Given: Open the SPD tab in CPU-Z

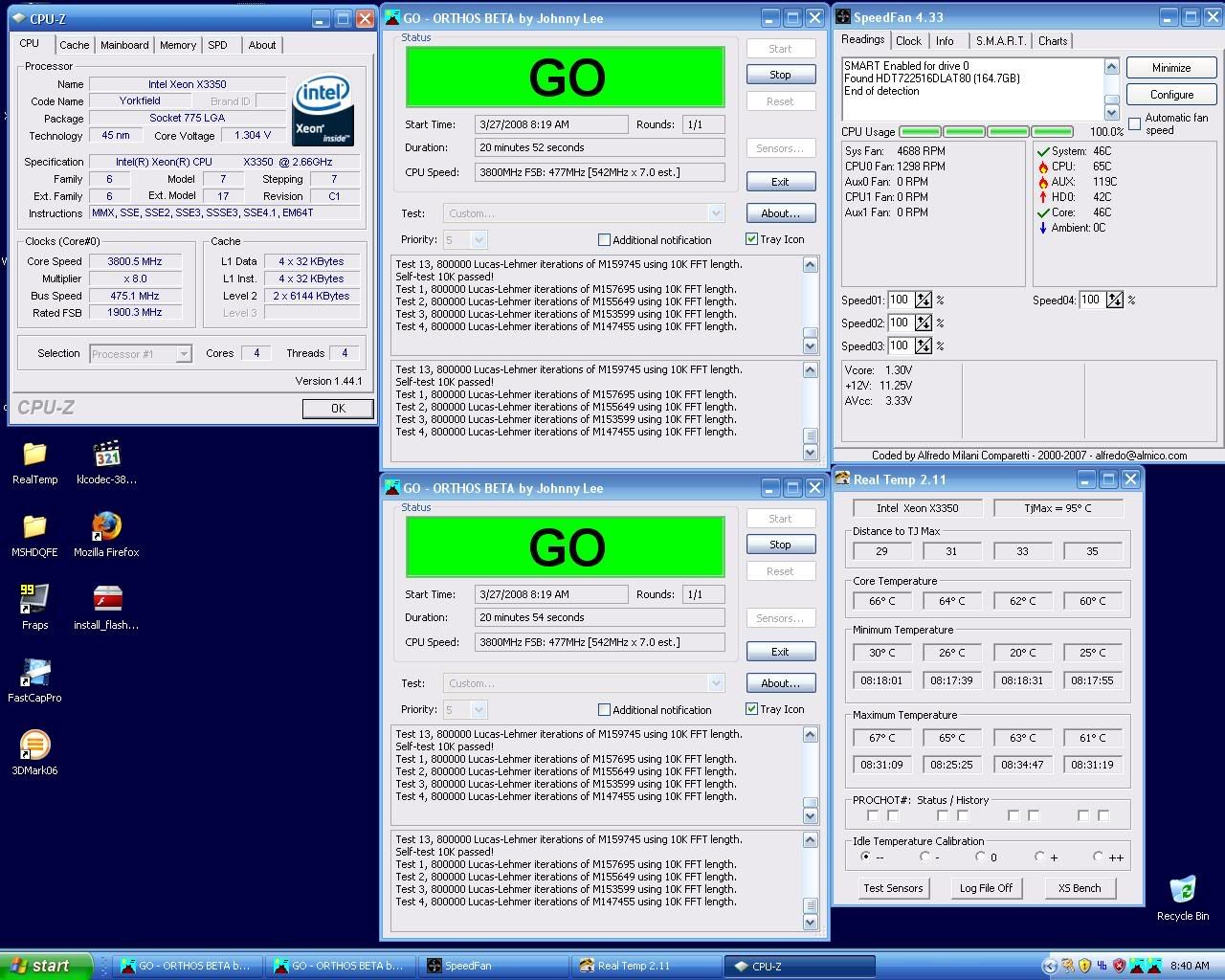Looking at the screenshot, I should pyautogui.click(x=218, y=45).
